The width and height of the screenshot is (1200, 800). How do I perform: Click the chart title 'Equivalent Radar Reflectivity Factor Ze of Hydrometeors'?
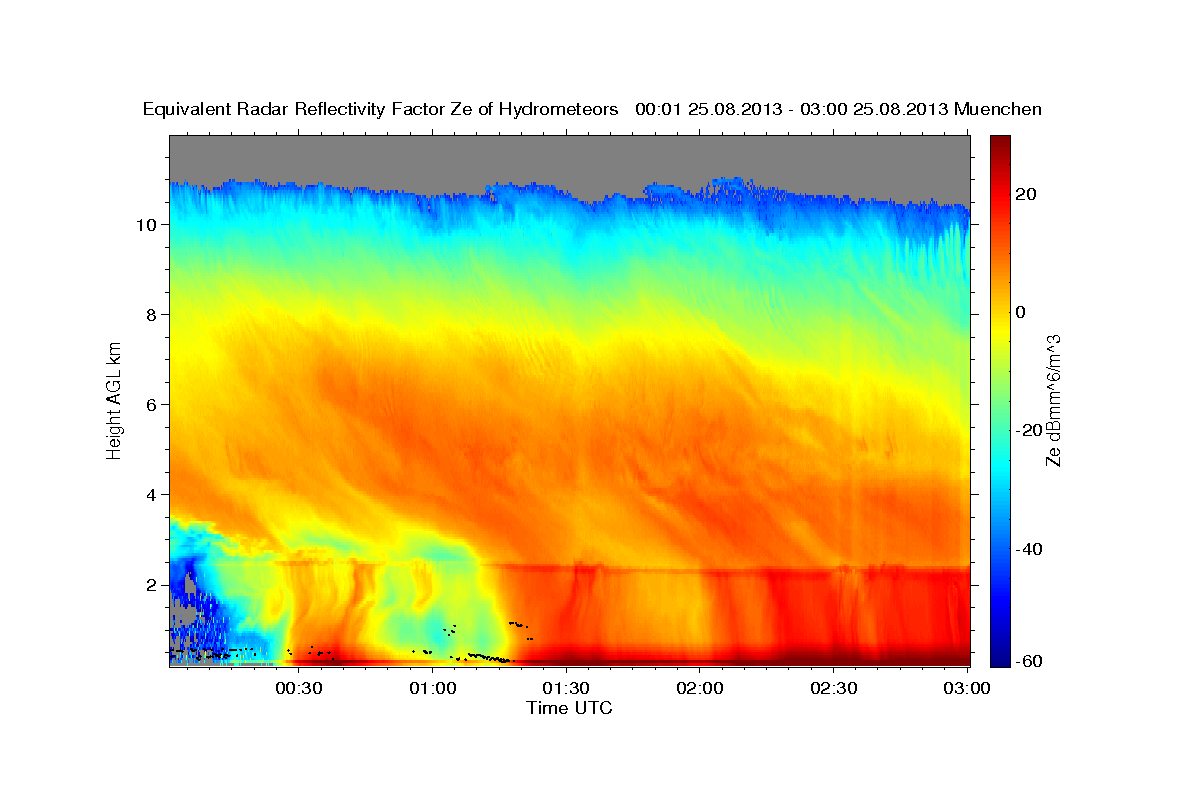coord(381,109)
